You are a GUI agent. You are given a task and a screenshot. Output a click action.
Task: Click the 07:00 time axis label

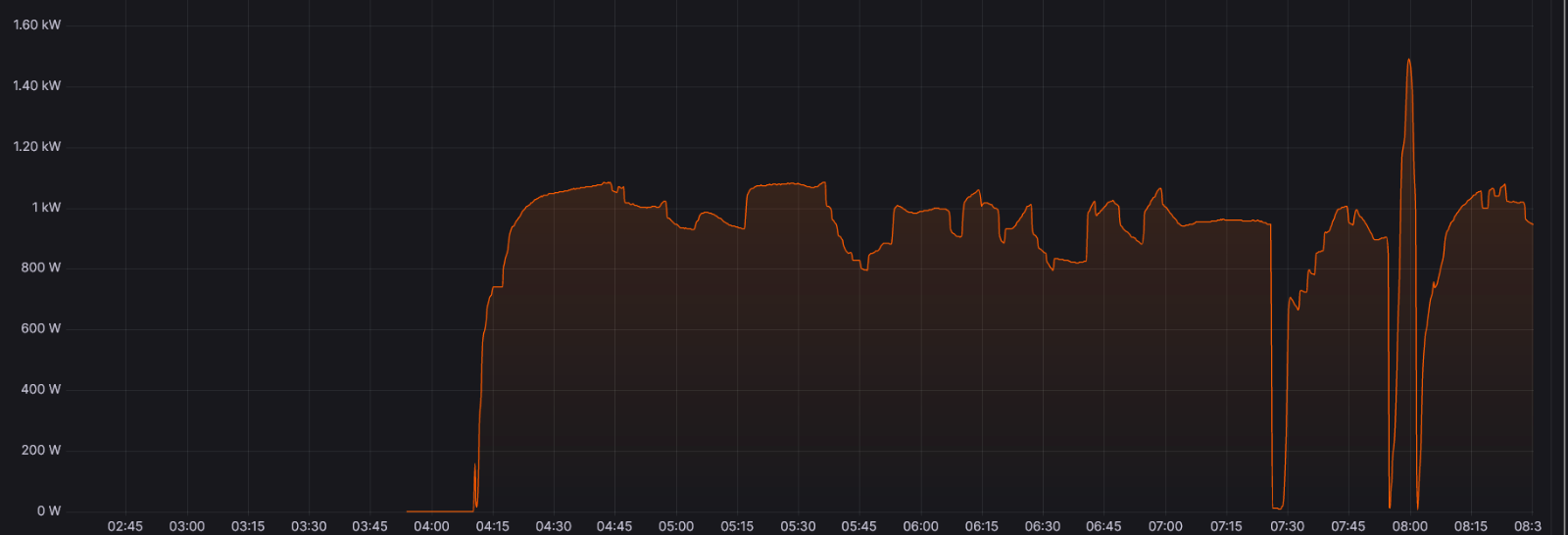click(1165, 526)
